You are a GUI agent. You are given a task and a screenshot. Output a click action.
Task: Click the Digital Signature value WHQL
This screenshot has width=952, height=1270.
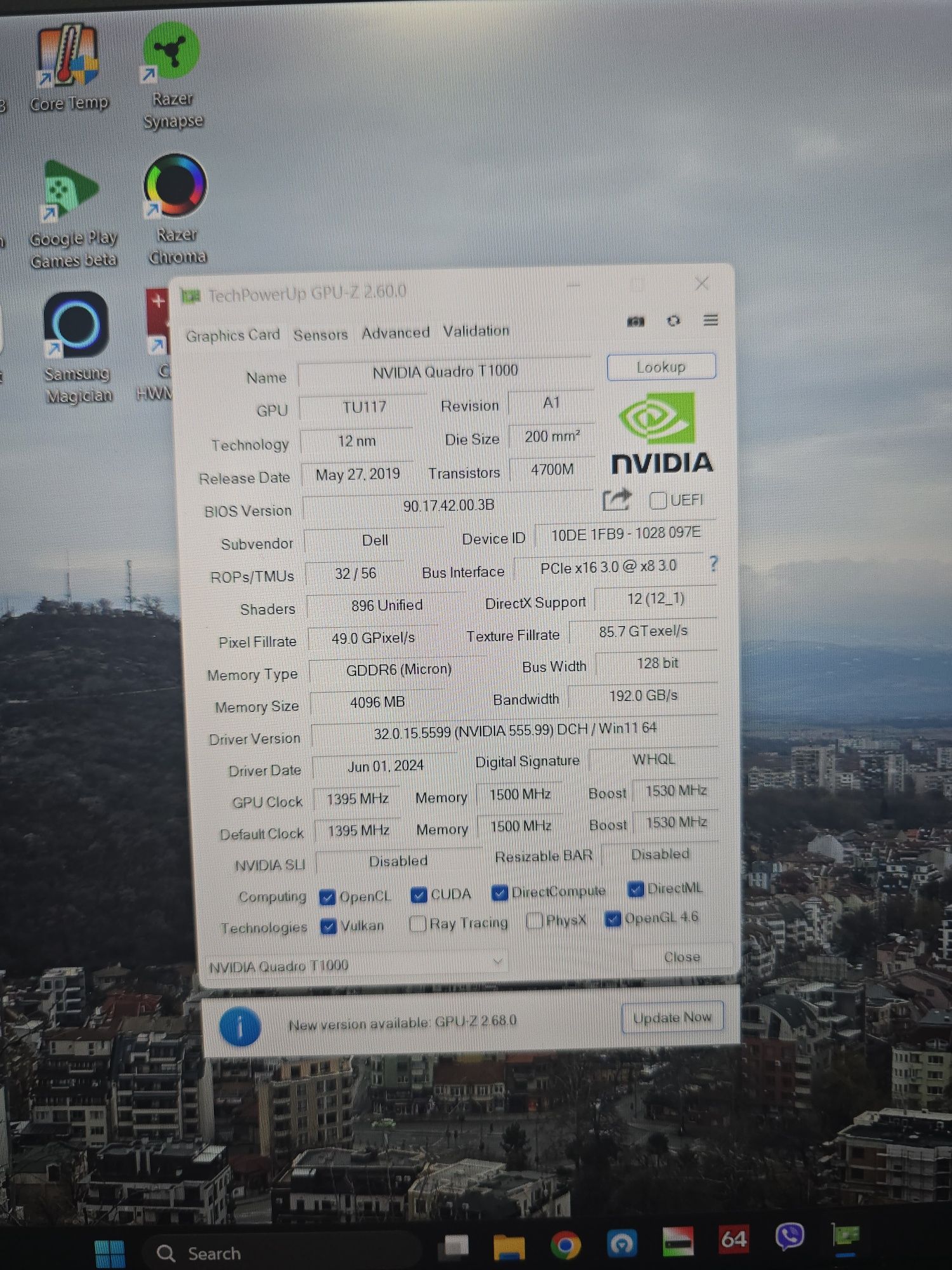(654, 759)
